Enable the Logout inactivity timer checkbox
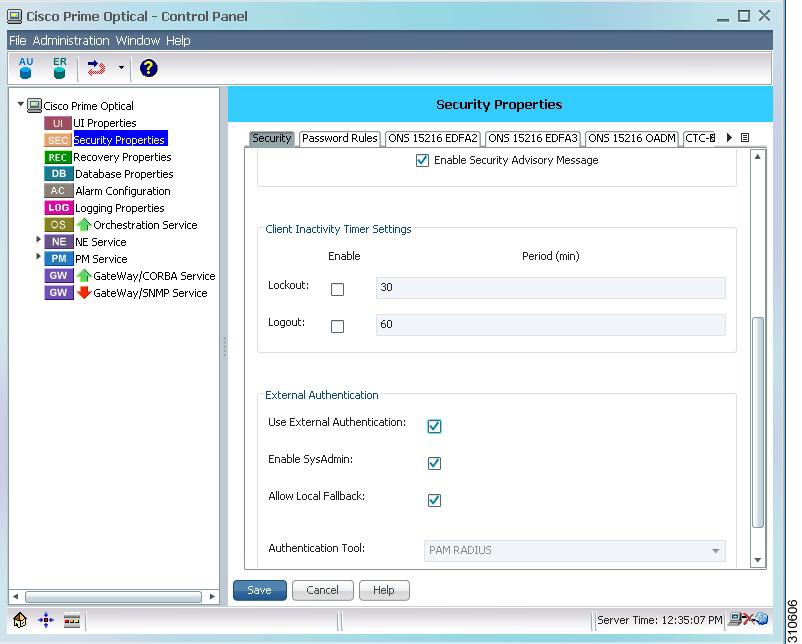 point(337,326)
